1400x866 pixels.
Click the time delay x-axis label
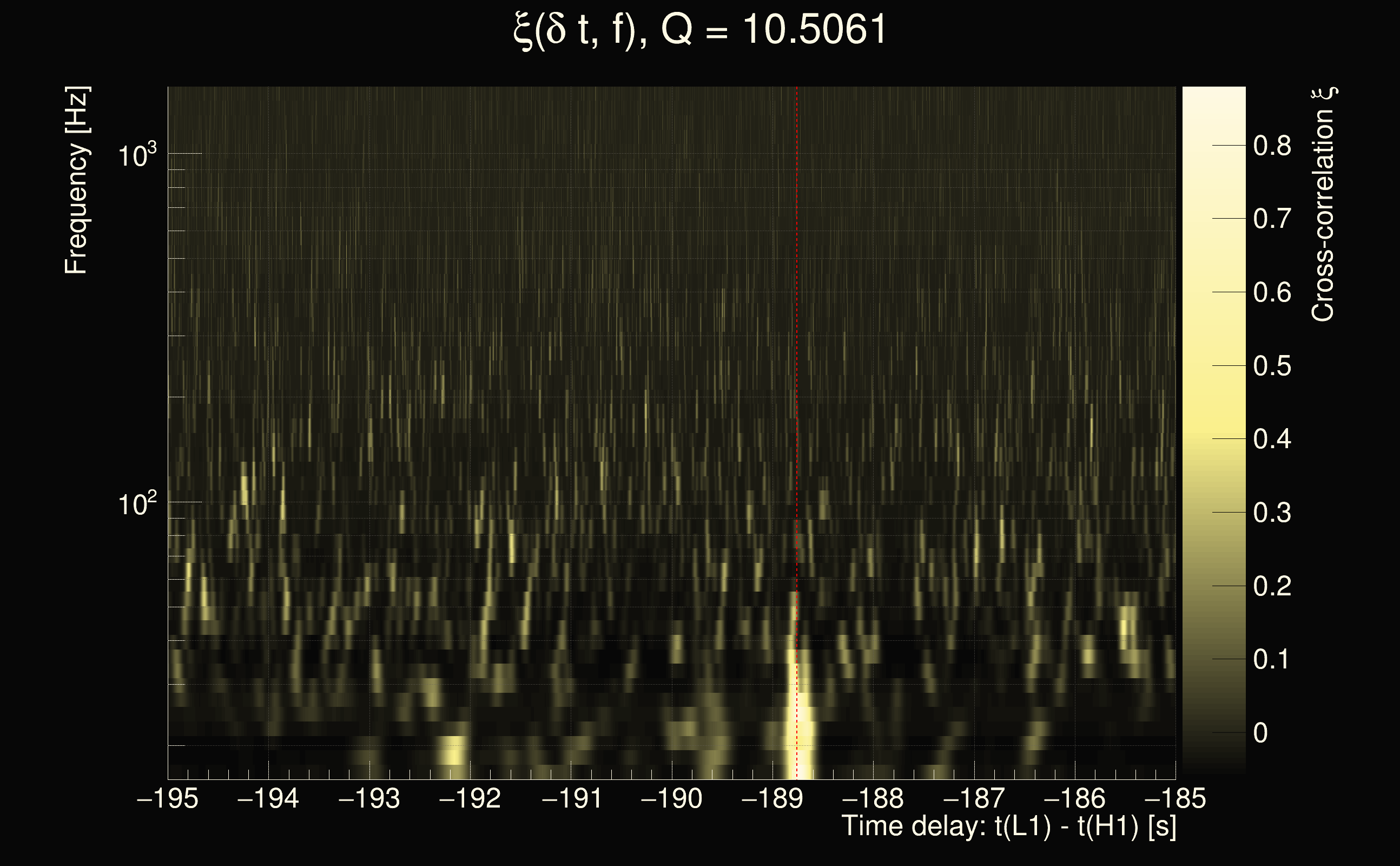(x=1008, y=826)
